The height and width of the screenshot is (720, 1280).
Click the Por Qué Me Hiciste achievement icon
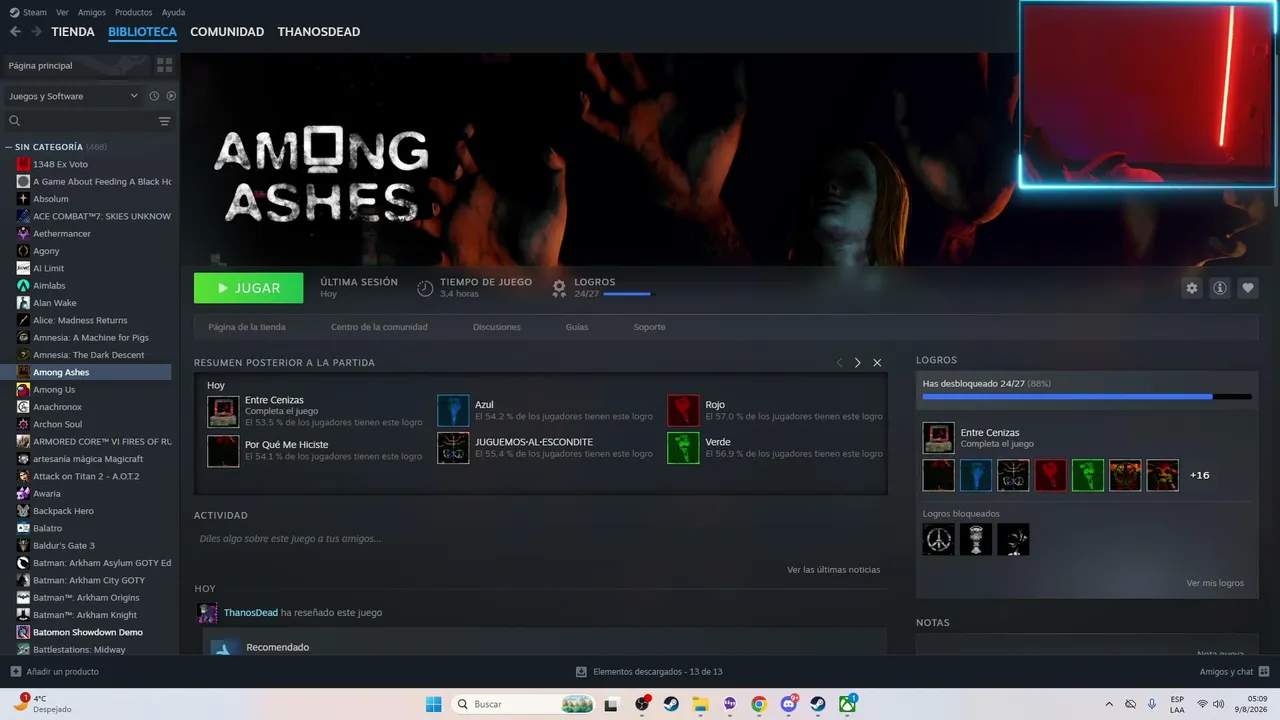[223, 451]
